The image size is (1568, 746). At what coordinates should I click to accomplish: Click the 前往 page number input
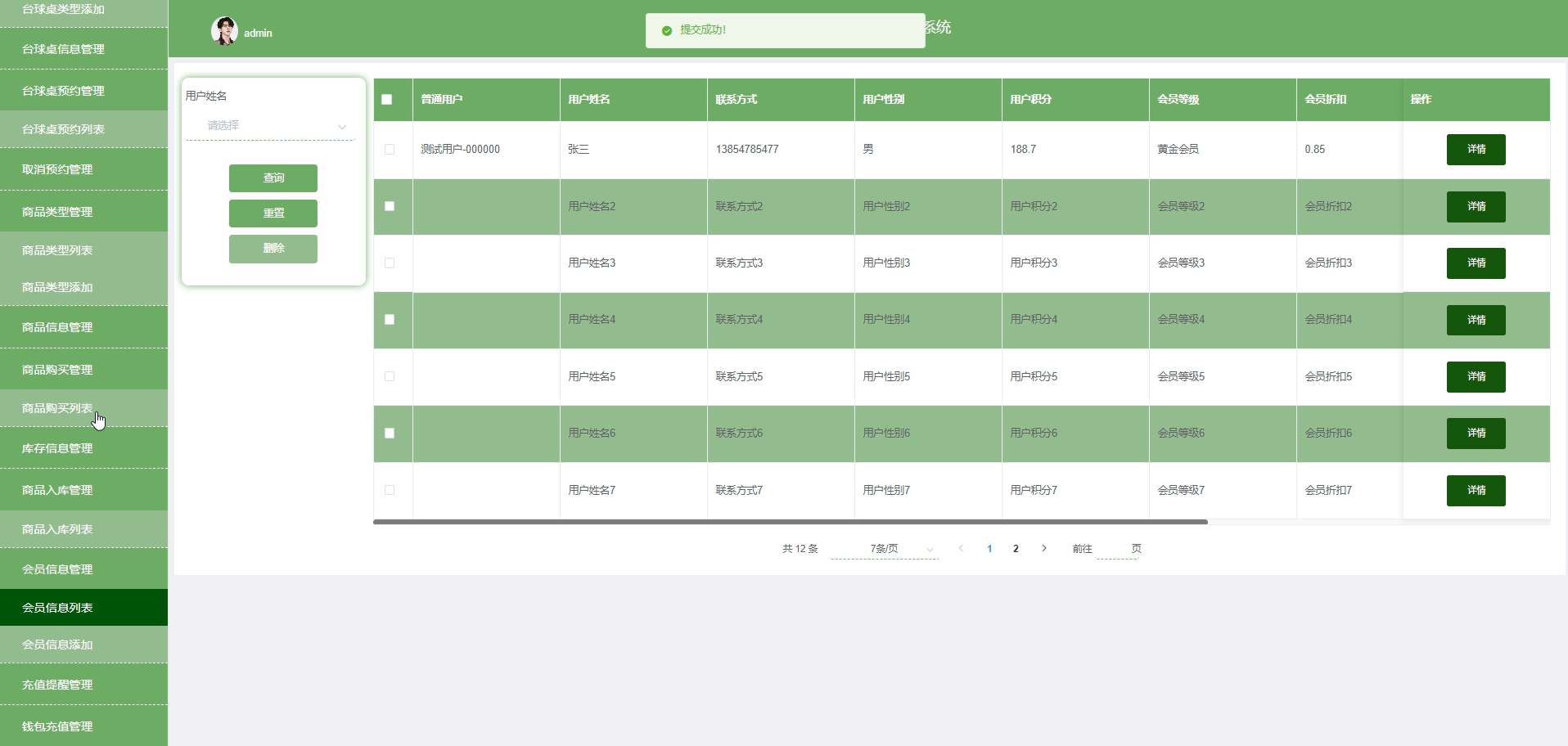(1117, 549)
